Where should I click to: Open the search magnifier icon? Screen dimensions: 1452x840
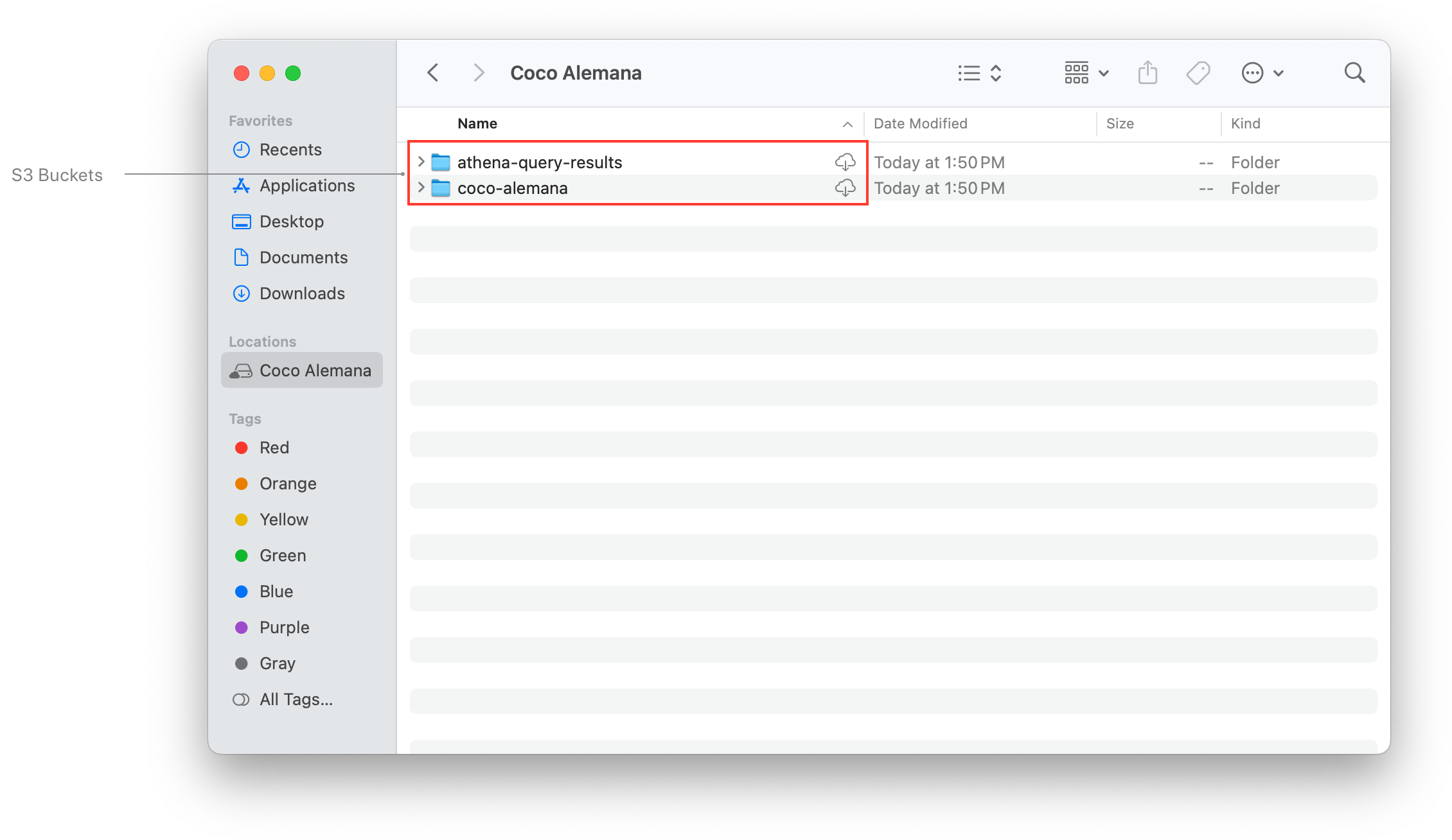[x=1354, y=73]
